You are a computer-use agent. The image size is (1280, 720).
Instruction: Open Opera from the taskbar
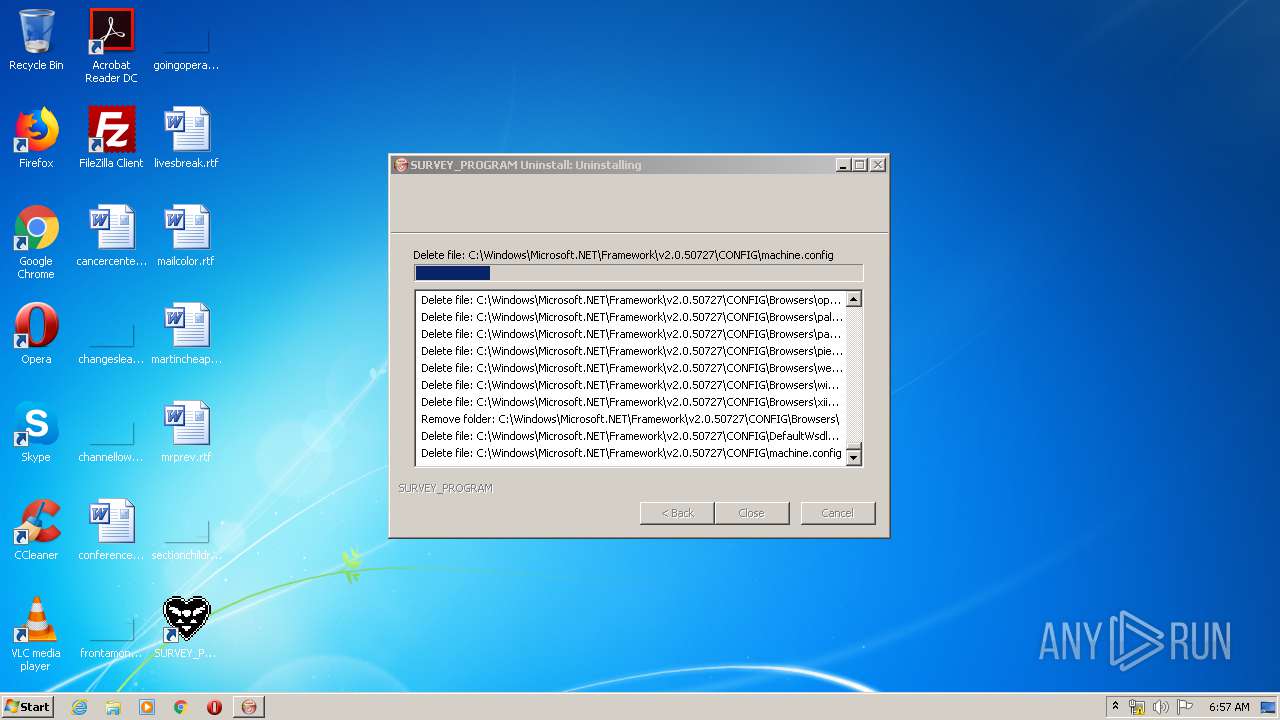pyautogui.click(x=214, y=707)
